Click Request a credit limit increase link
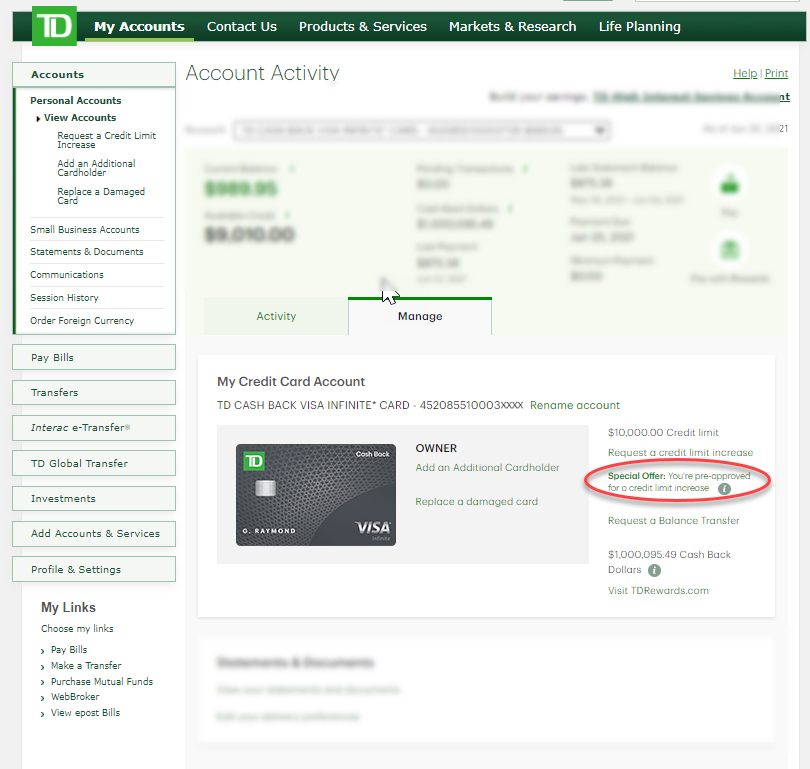 coord(680,454)
